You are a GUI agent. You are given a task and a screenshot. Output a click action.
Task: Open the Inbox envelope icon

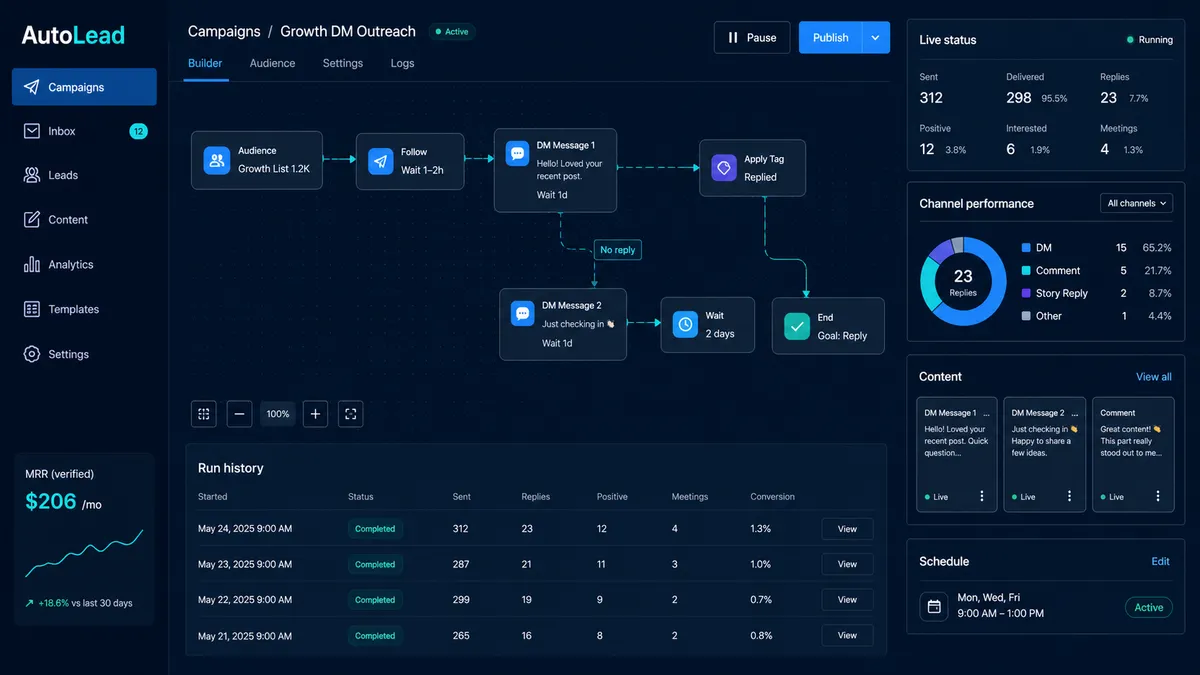click(31, 131)
